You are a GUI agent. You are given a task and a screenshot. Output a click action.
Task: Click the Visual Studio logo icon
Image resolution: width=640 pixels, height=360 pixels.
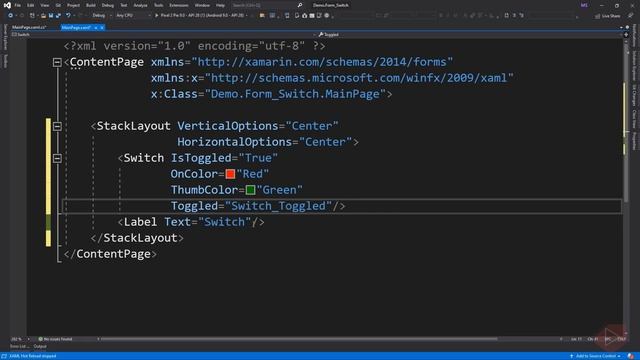pyautogui.click(x=7, y=5)
